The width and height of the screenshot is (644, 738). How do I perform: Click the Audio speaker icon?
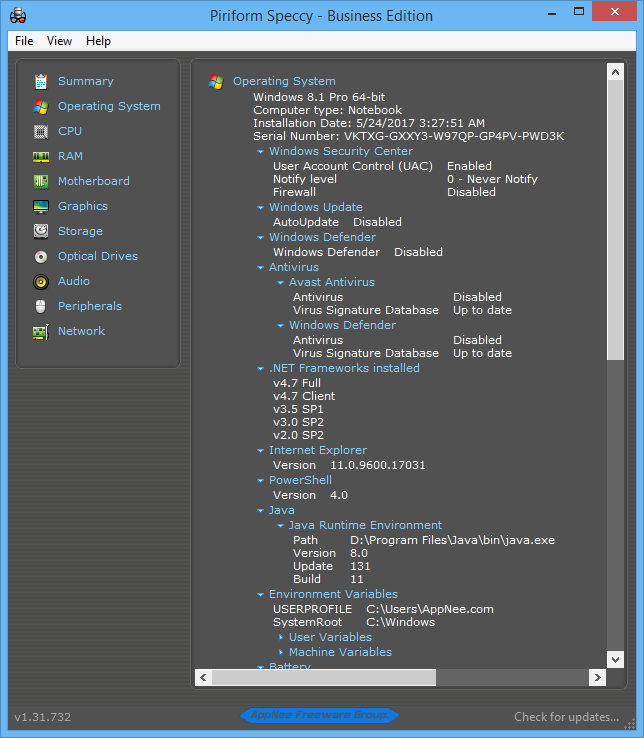[x=41, y=281]
